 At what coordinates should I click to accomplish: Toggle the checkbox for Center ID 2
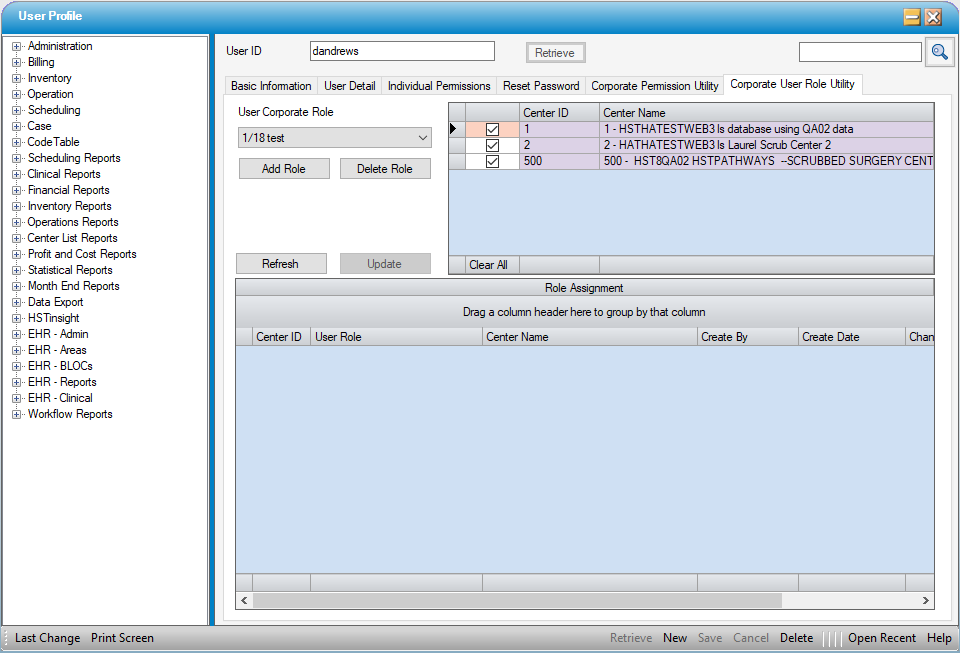tap(492, 145)
